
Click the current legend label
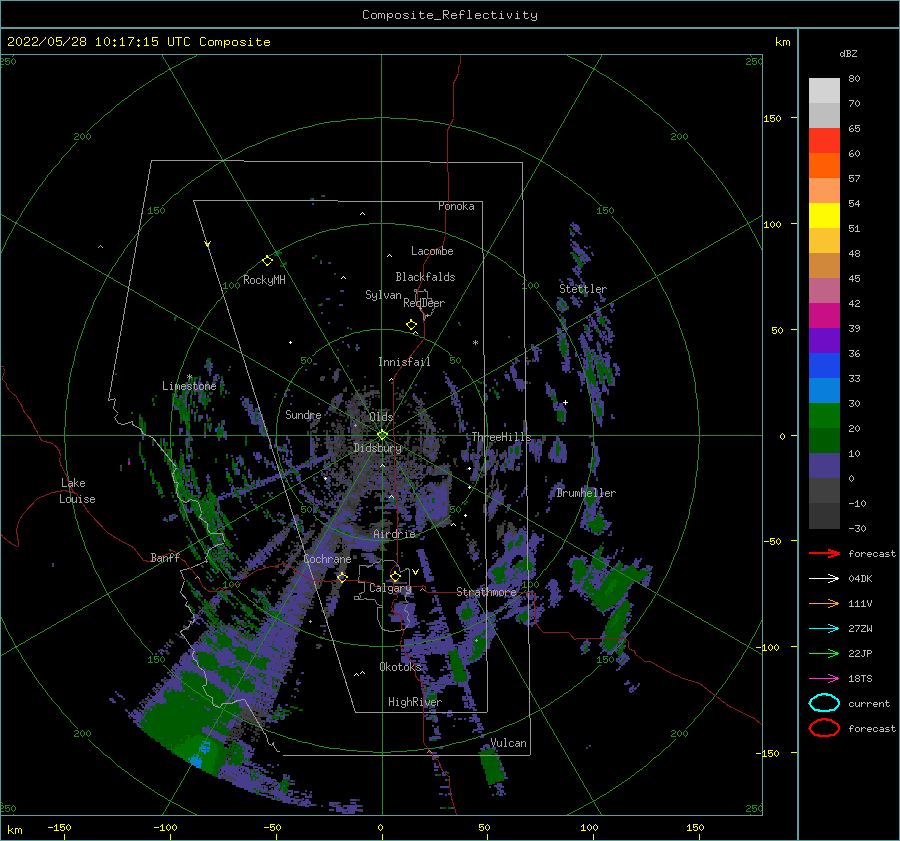[869, 703]
